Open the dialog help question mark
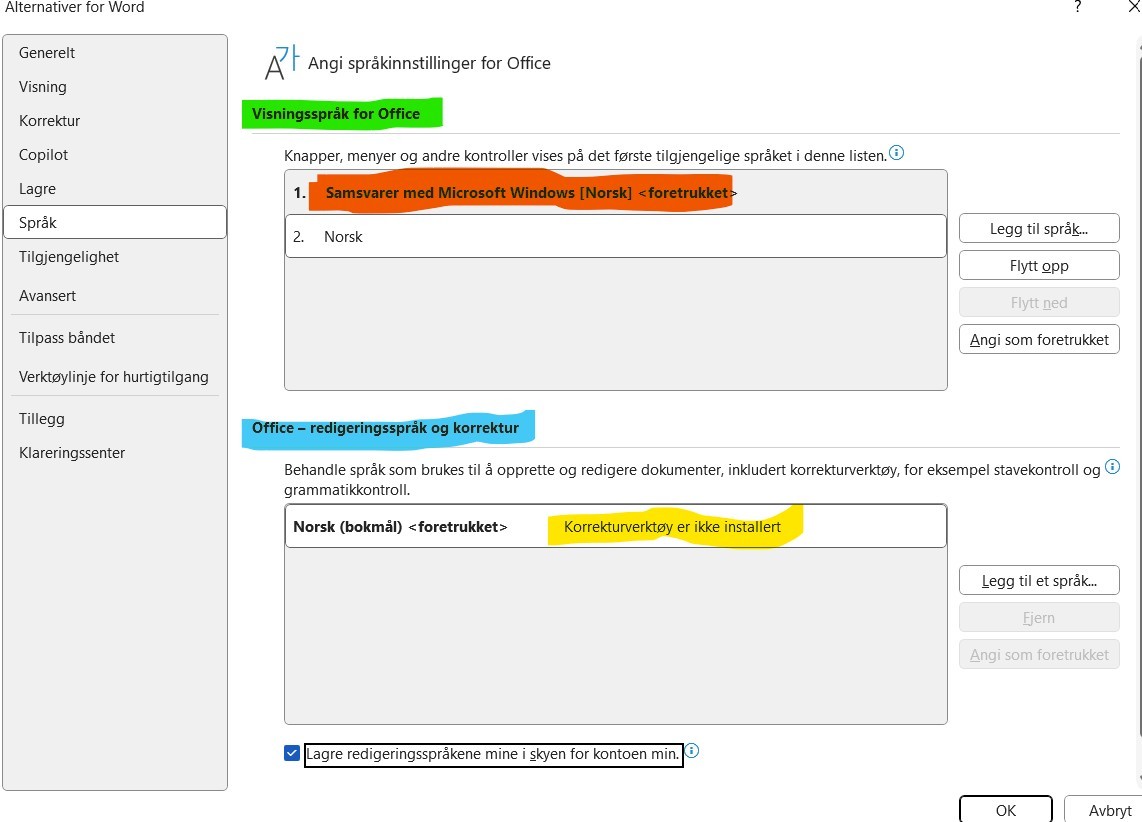 click(x=1076, y=8)
